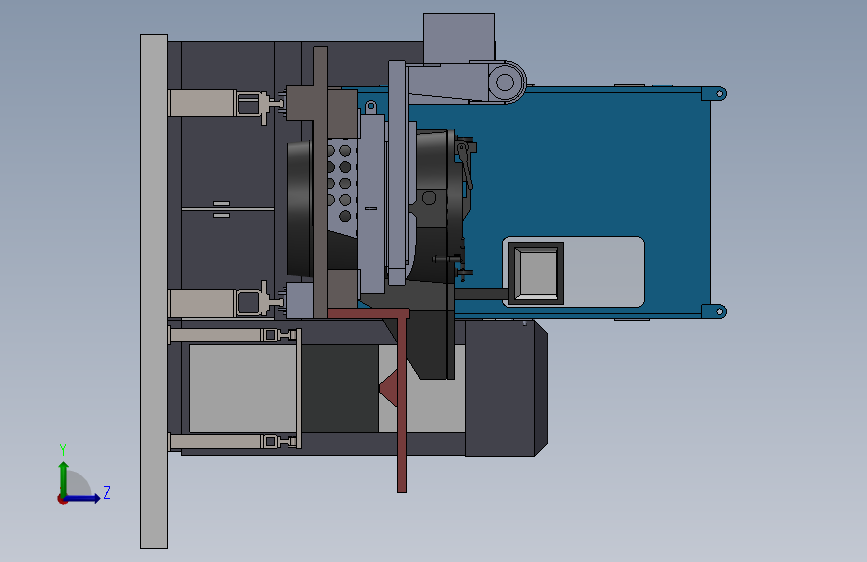Select the light gray rectangular block at bottom
Viewport: 867px width, 562px height.
(243, 388)
